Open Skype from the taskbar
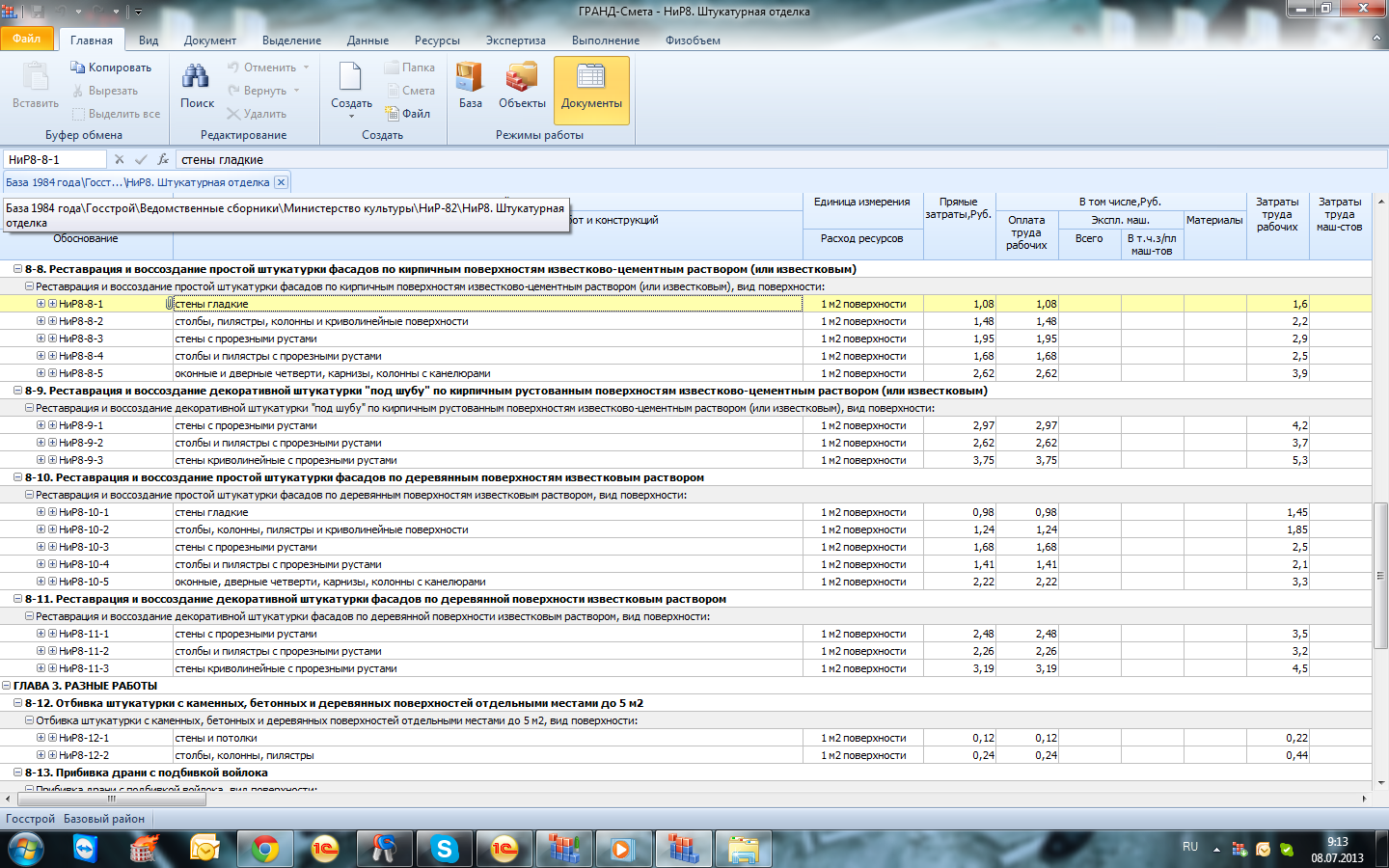This screenshot has width=1389, height=868. (445, 849)
